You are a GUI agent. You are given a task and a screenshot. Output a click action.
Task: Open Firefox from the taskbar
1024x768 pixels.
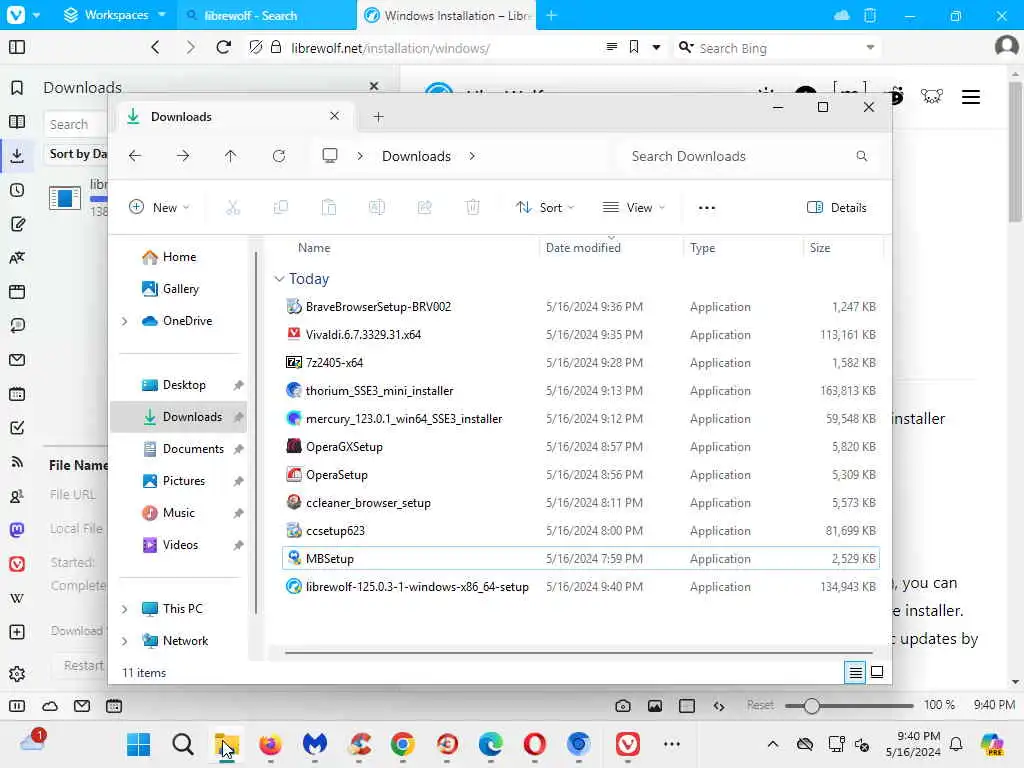tap(270, 744)
